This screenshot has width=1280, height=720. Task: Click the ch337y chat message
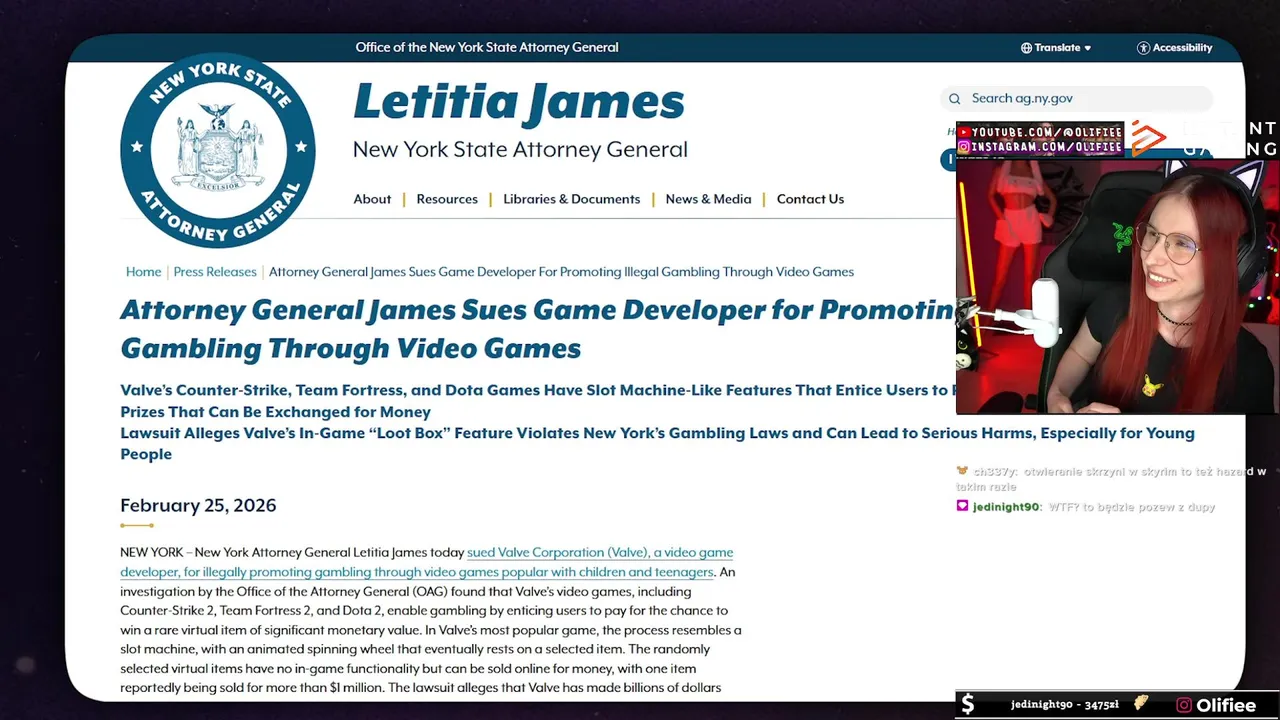pyautogui.click(x=1111, y=478)
